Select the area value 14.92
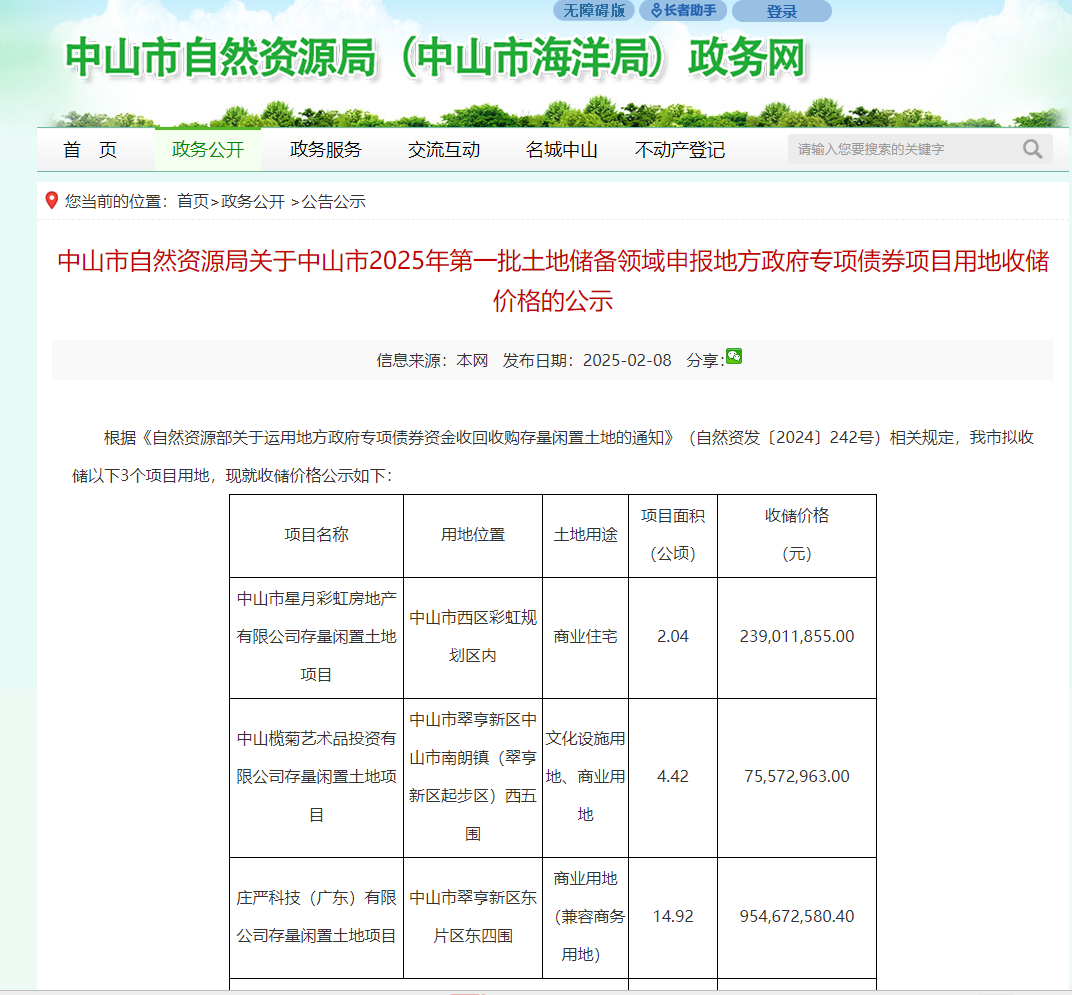1072x995 pixels. pyautogui.click(x=673, y=917)
